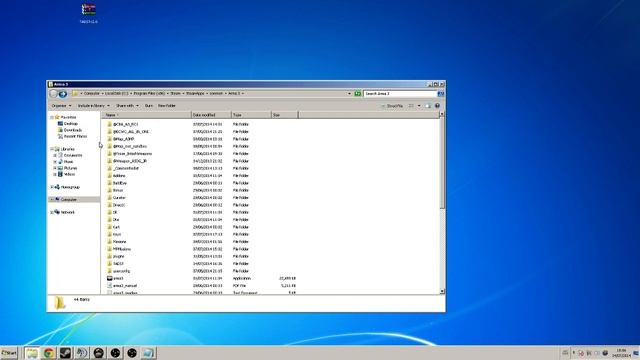Sort files by the Size column
Viewport: 640px width, 360px height.
click(284, 115)
